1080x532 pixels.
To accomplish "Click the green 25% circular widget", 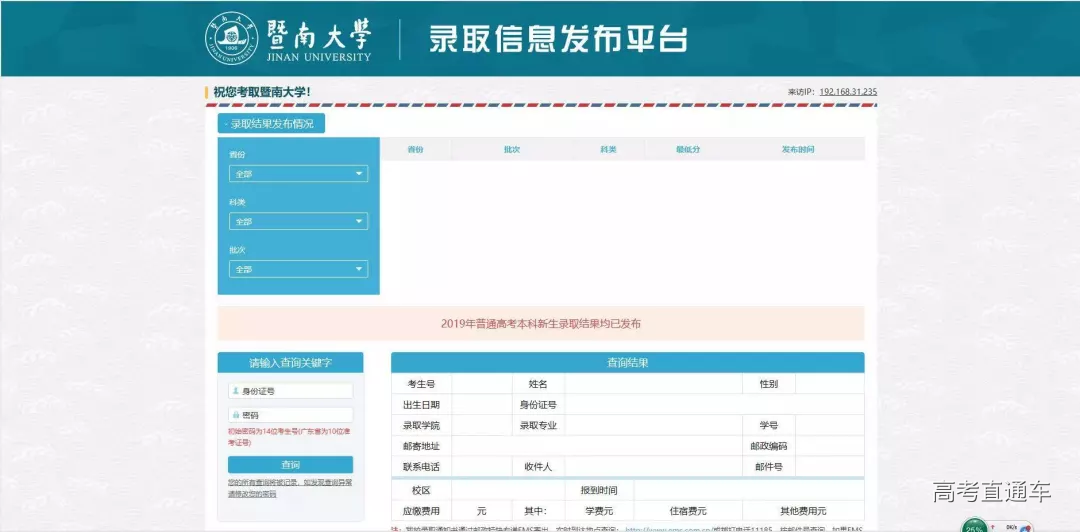I will (975, 526).
